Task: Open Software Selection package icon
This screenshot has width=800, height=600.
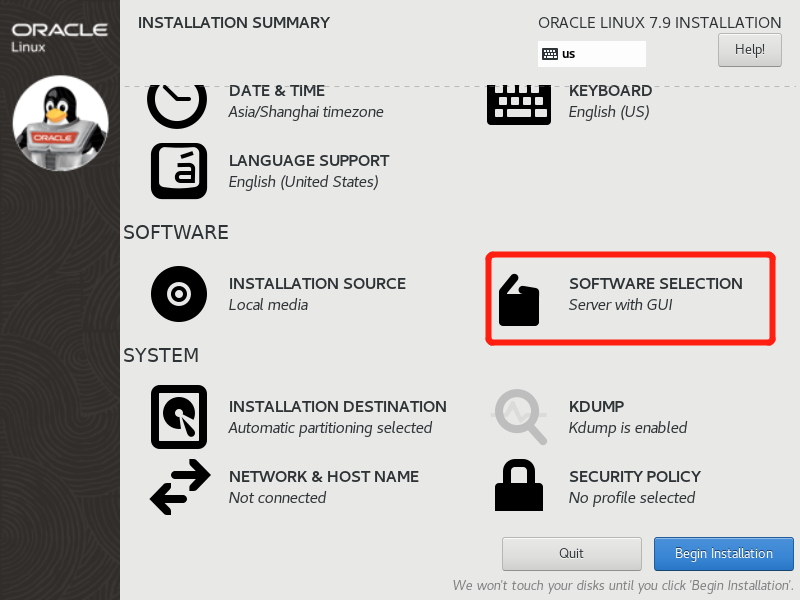Action: click(519, 300)
